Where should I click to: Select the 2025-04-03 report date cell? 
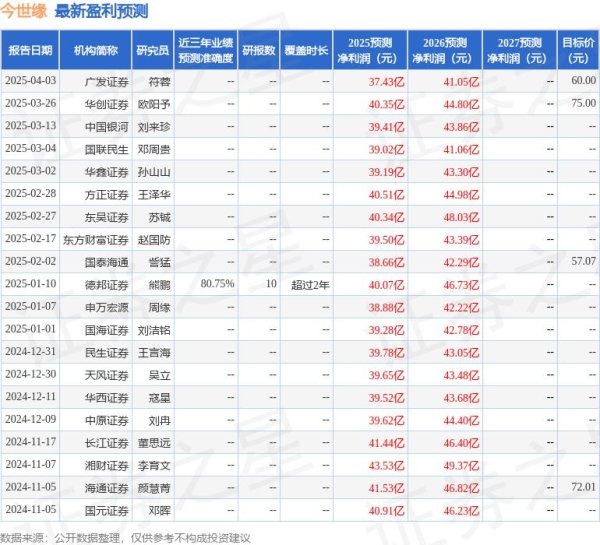31,81
